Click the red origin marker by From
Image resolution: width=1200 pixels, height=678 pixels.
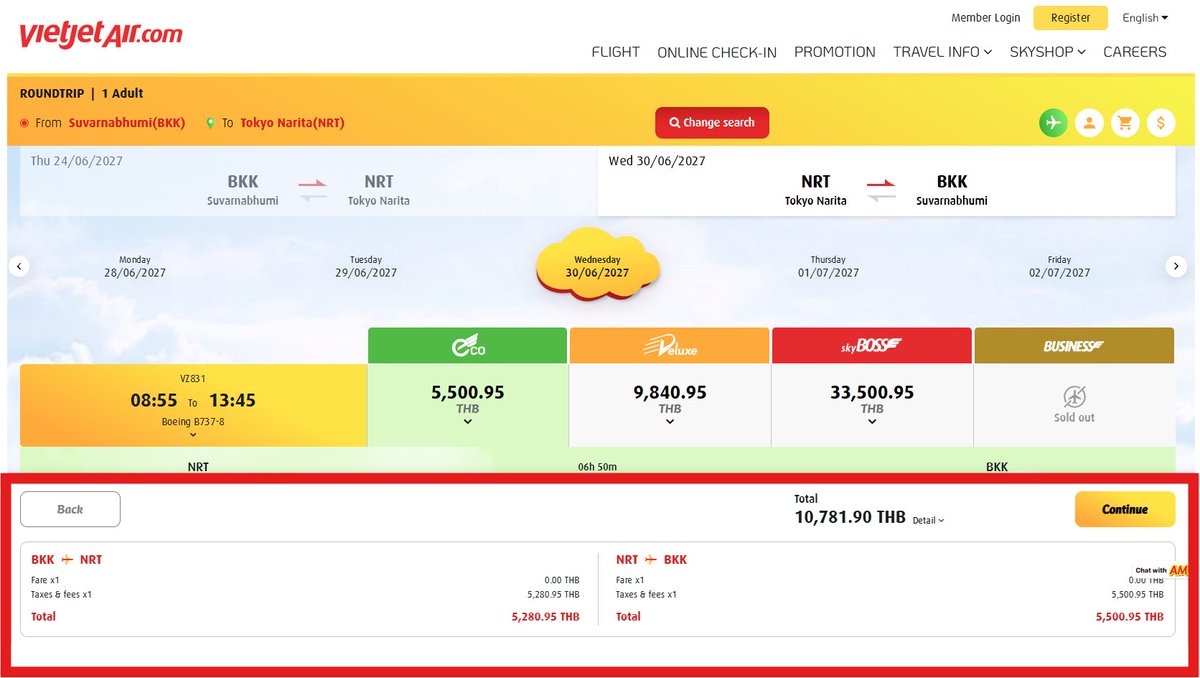click(x=25, y=123)
